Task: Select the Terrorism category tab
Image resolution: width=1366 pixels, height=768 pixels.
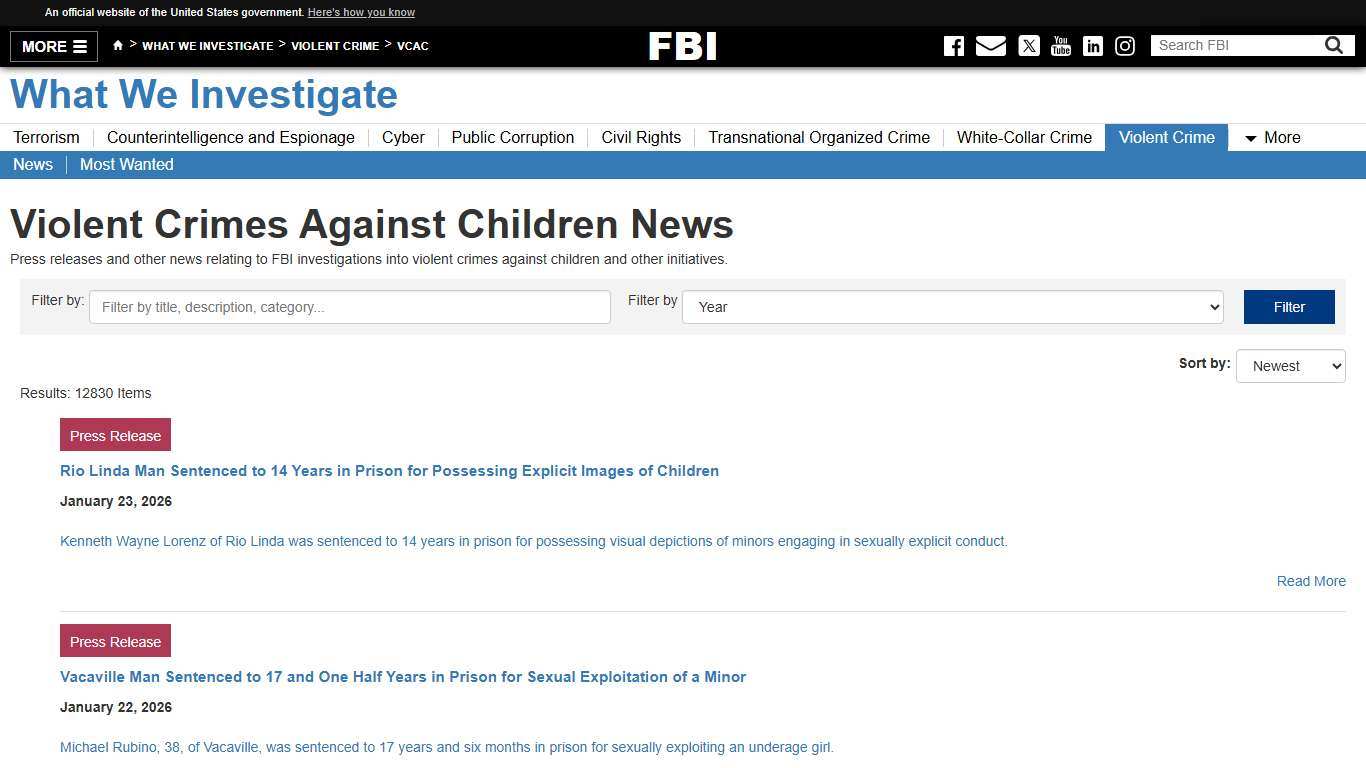Action: 46,137
